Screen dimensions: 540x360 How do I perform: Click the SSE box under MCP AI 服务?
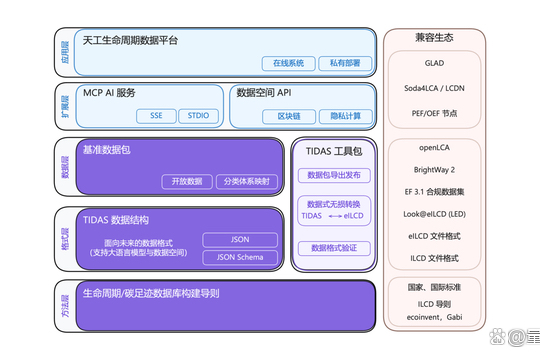pos(156,116)
